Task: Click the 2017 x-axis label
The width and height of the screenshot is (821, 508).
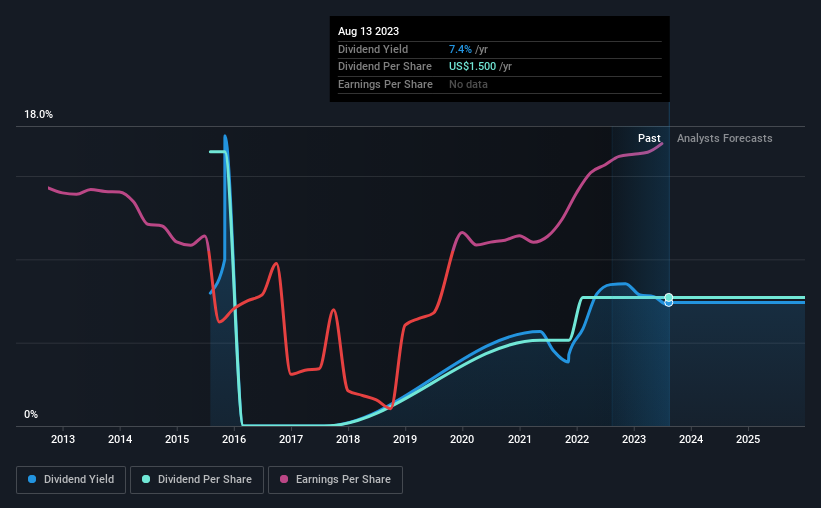Action: (x=291, y=439)
